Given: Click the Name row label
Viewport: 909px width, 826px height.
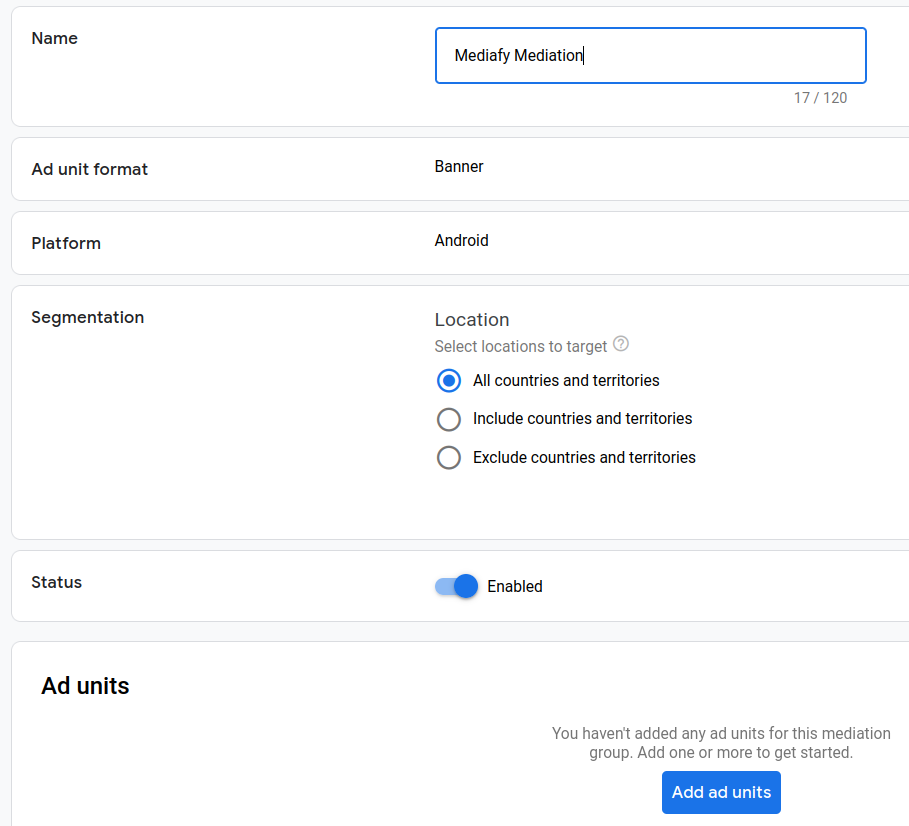Looking at the screenshot, I should pyautogui.click(x=54, y=39).
